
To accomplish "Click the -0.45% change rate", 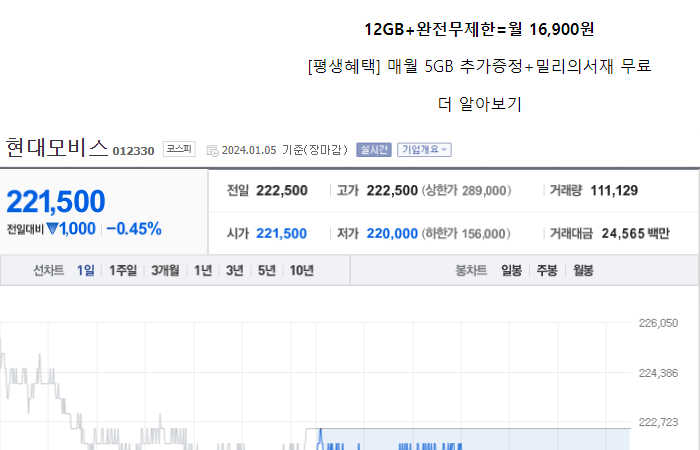I will (x=134, y=229).
